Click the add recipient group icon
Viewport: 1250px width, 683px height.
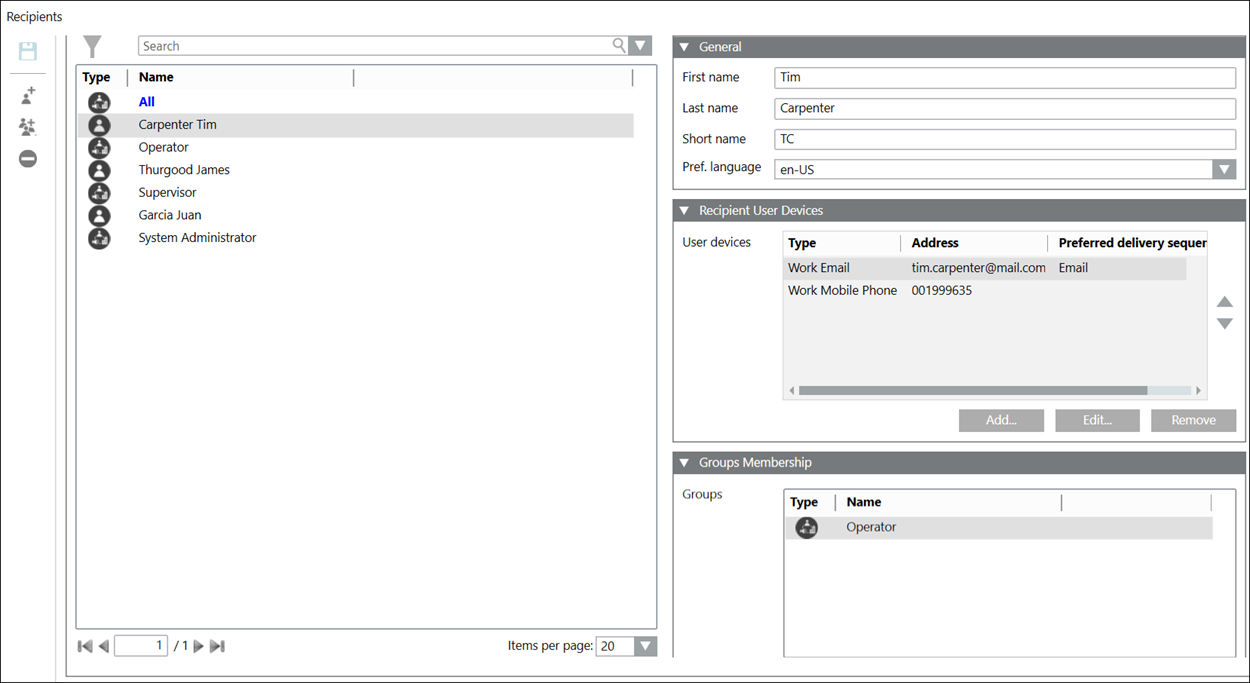point(28,127)
